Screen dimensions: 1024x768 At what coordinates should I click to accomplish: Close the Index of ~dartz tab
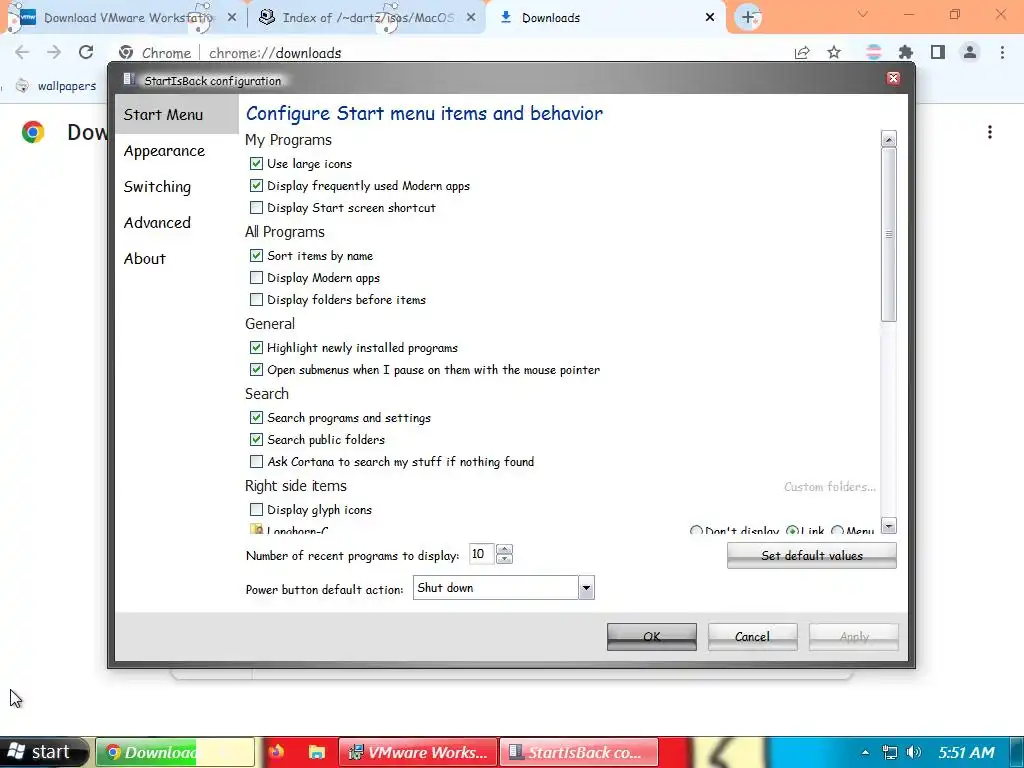[x=471, y=18]
